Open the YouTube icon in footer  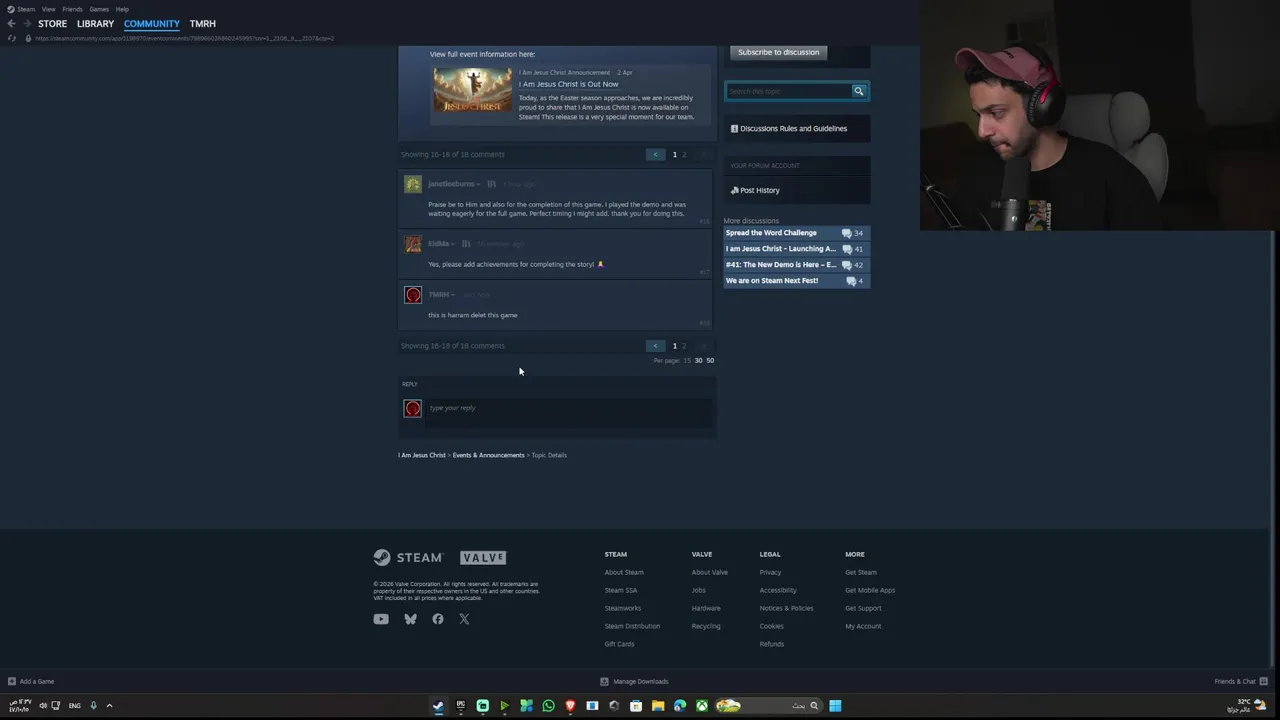coord(381,619)
